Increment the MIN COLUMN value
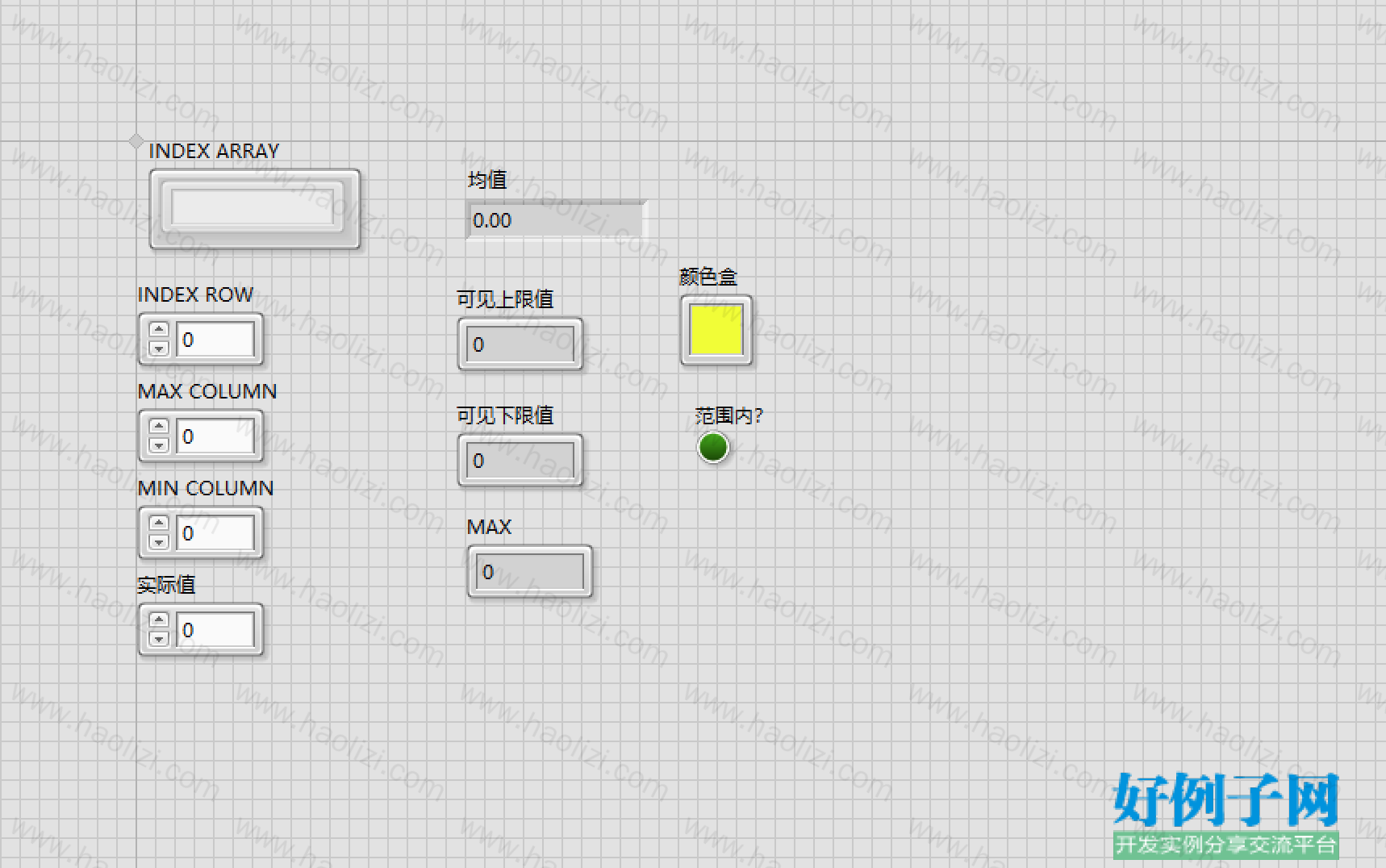 pos(159,523)
